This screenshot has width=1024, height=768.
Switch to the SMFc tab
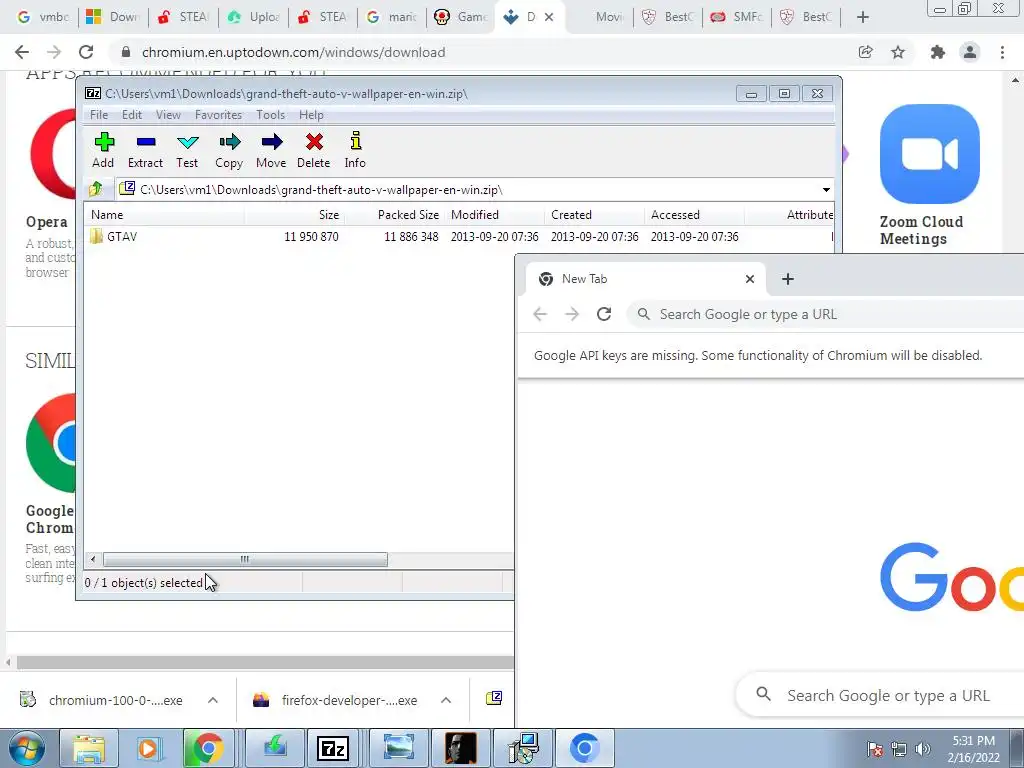tap(736, 17)
